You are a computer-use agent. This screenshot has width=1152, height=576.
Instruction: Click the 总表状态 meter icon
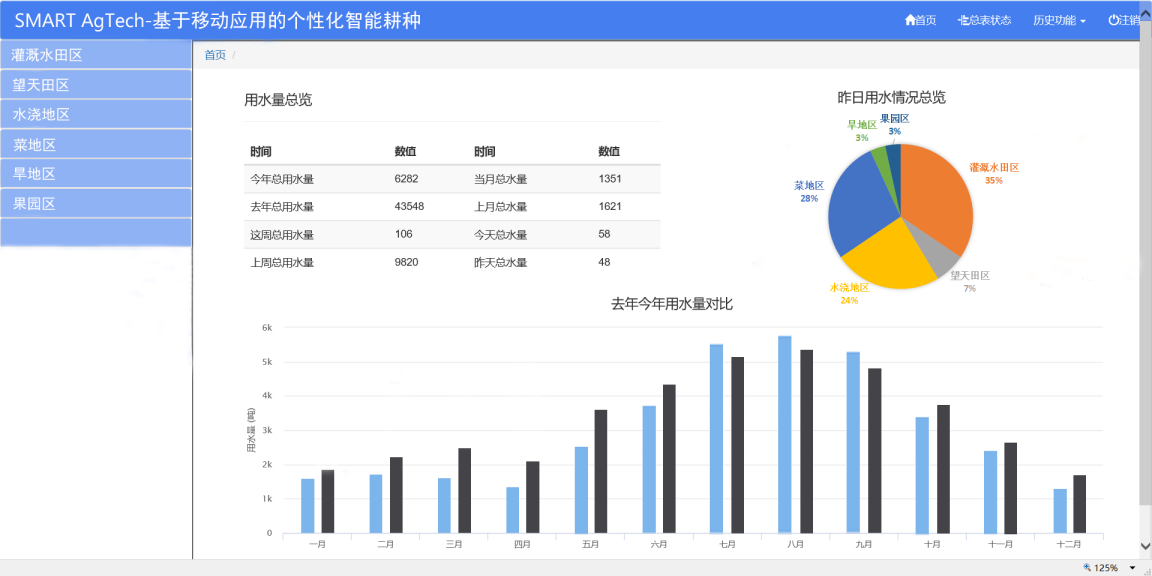[x=963, y=20]
